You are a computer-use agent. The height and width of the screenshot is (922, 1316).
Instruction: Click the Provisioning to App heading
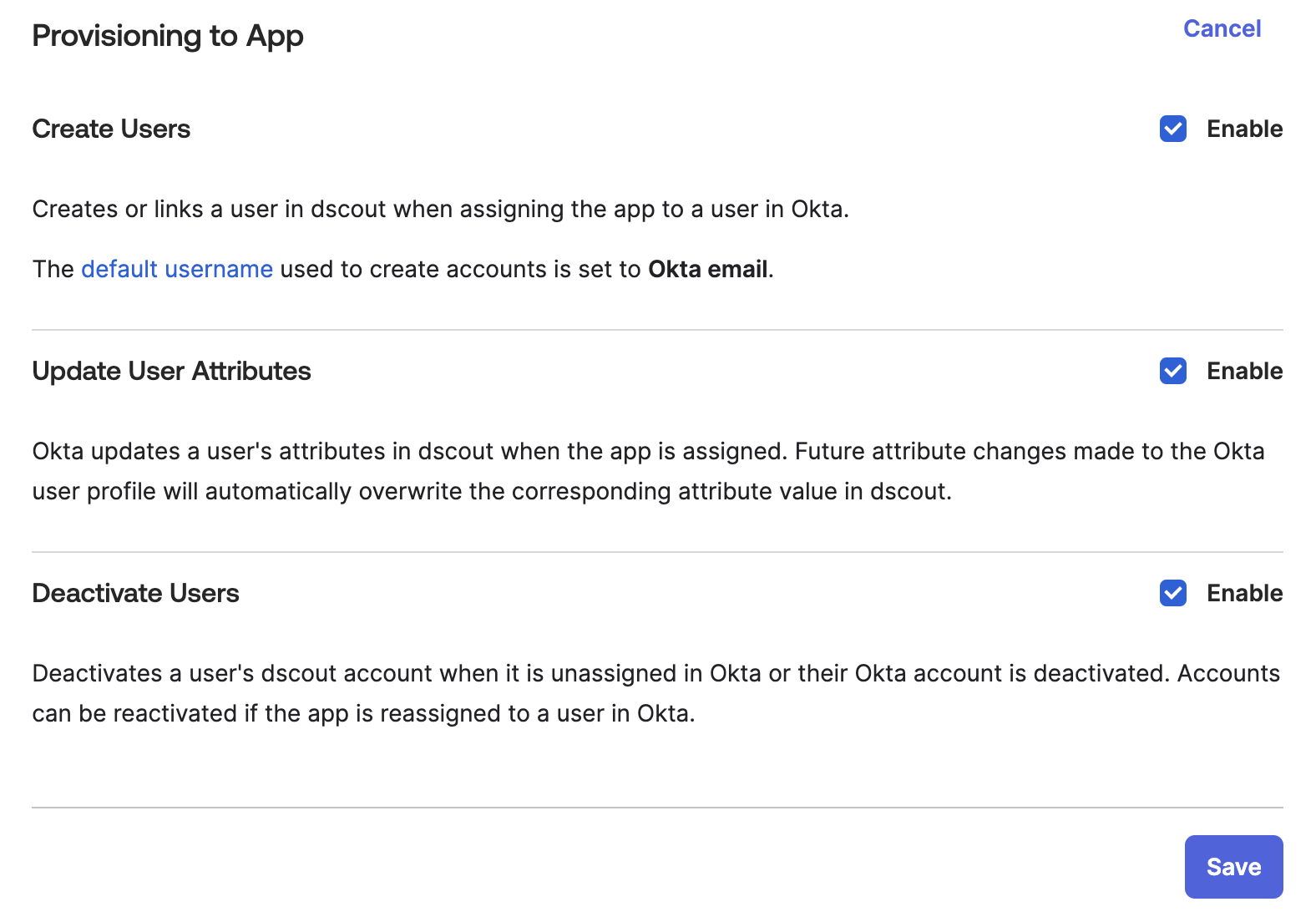[168, 36]
